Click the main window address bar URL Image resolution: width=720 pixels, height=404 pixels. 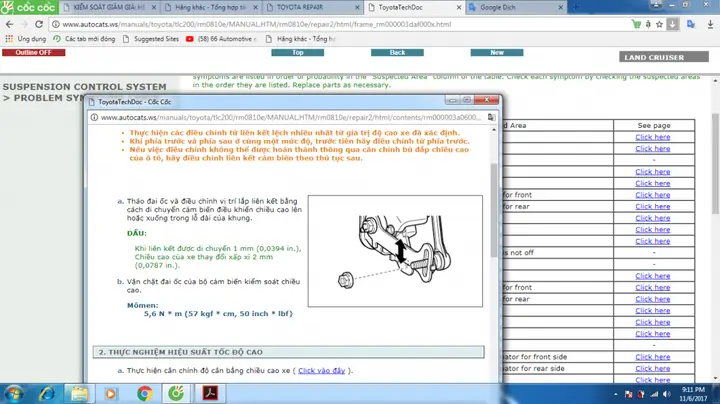coord(257,24)
